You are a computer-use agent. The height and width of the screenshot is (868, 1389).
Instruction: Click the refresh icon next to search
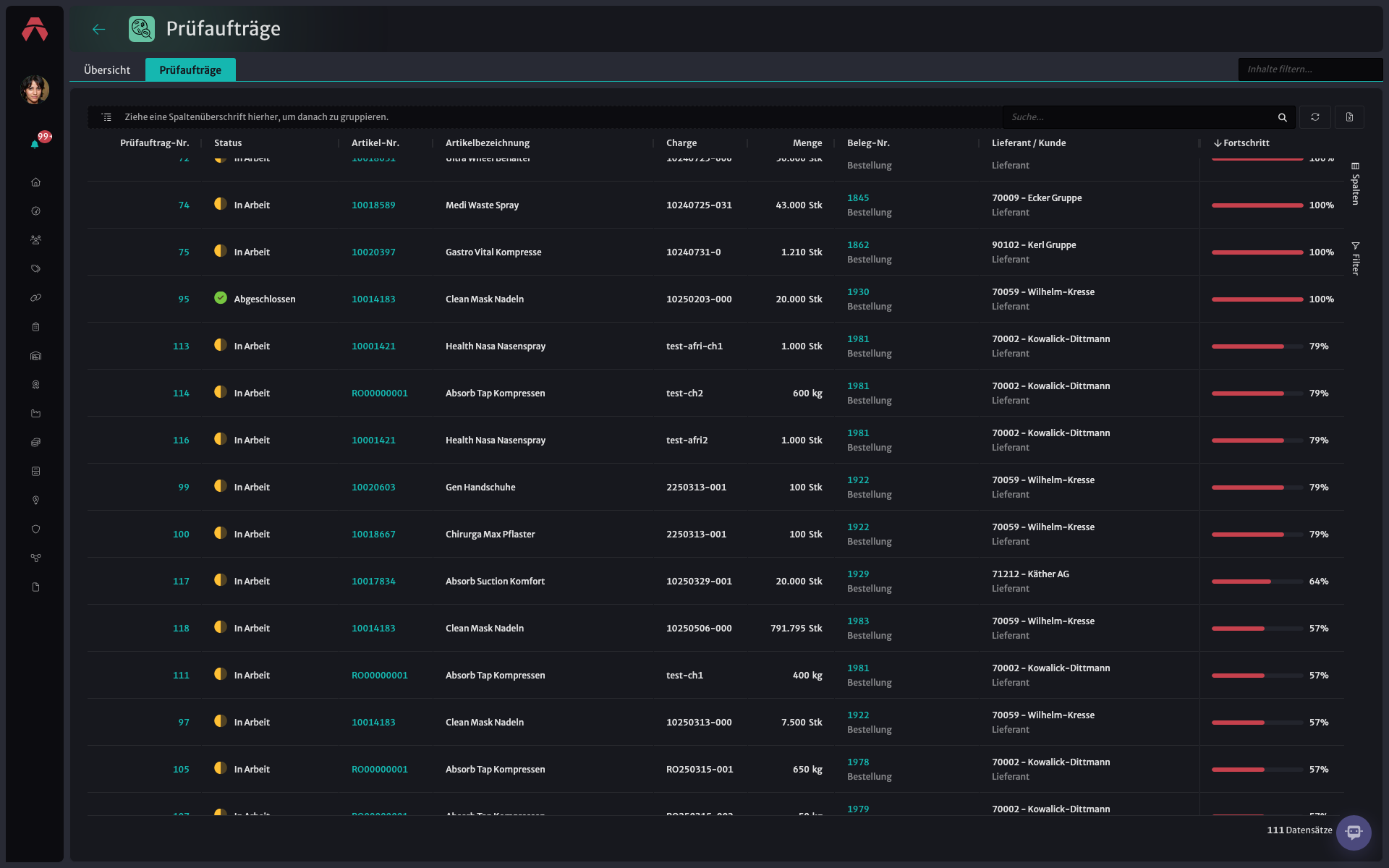point(1315,117)
